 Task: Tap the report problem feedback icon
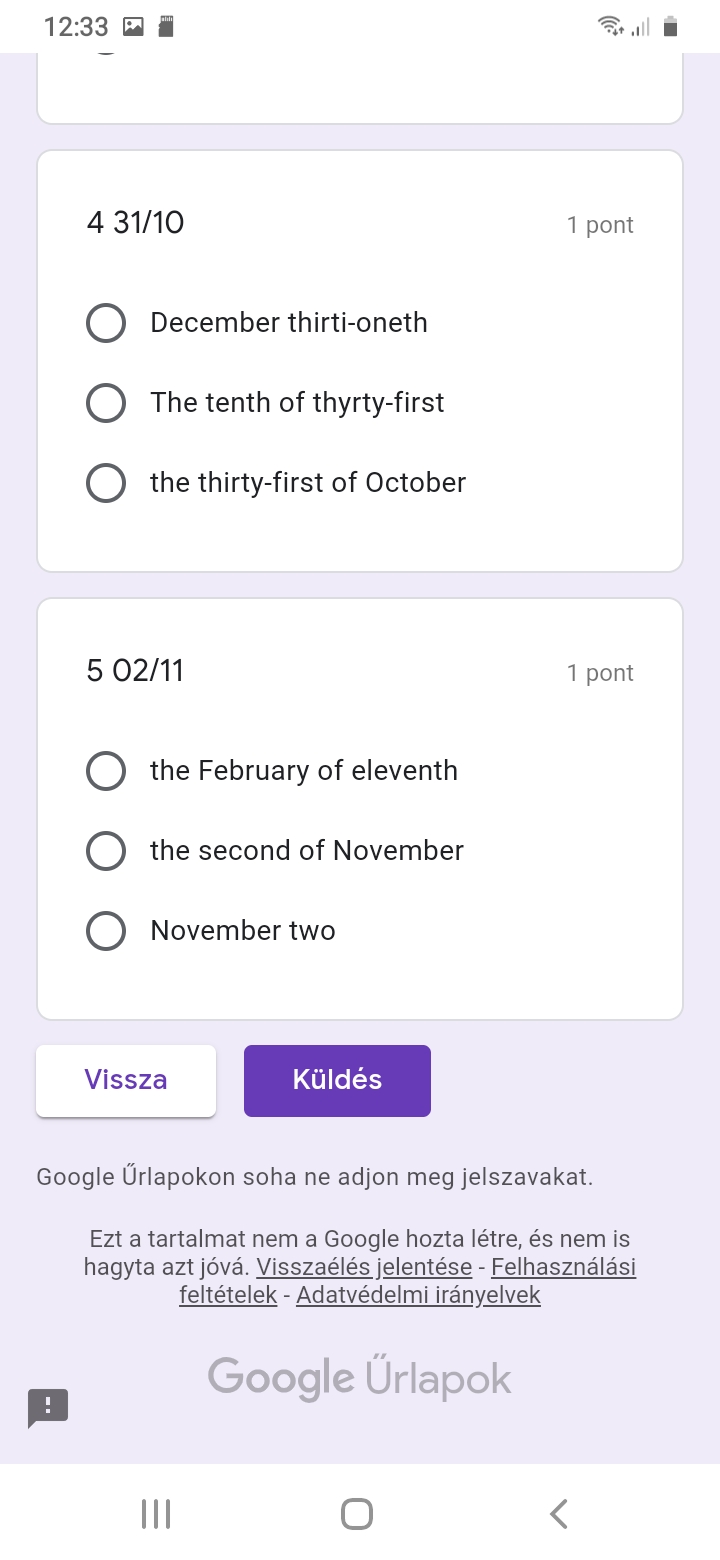48,1408
